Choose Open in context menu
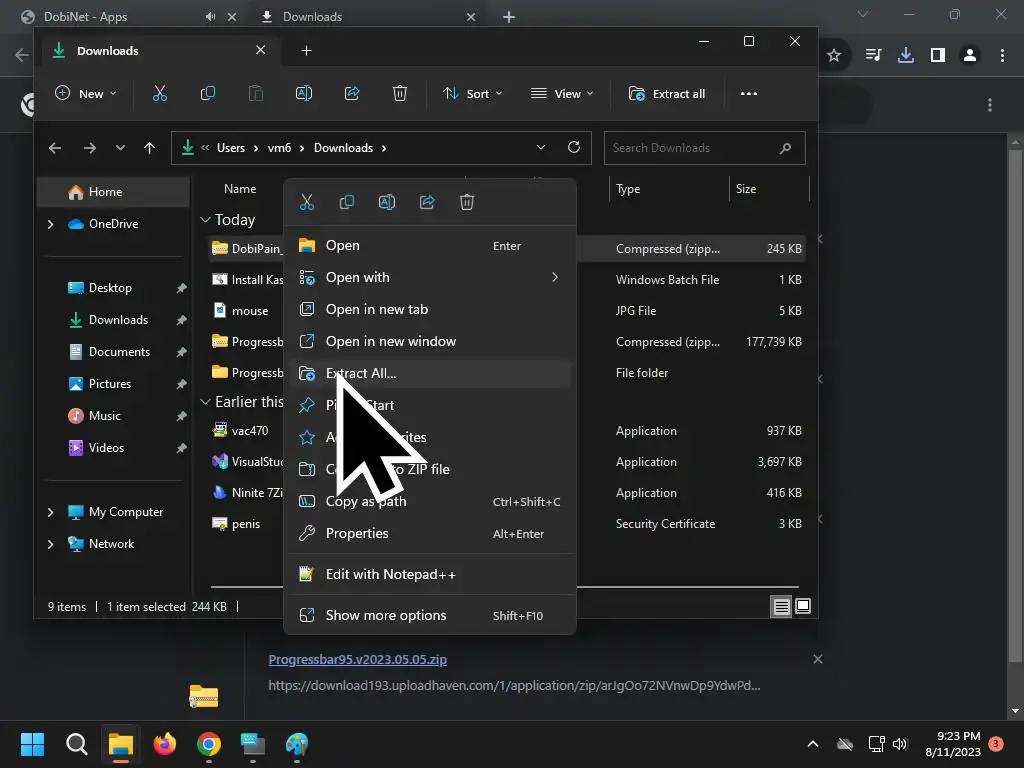 pos(430,246)
